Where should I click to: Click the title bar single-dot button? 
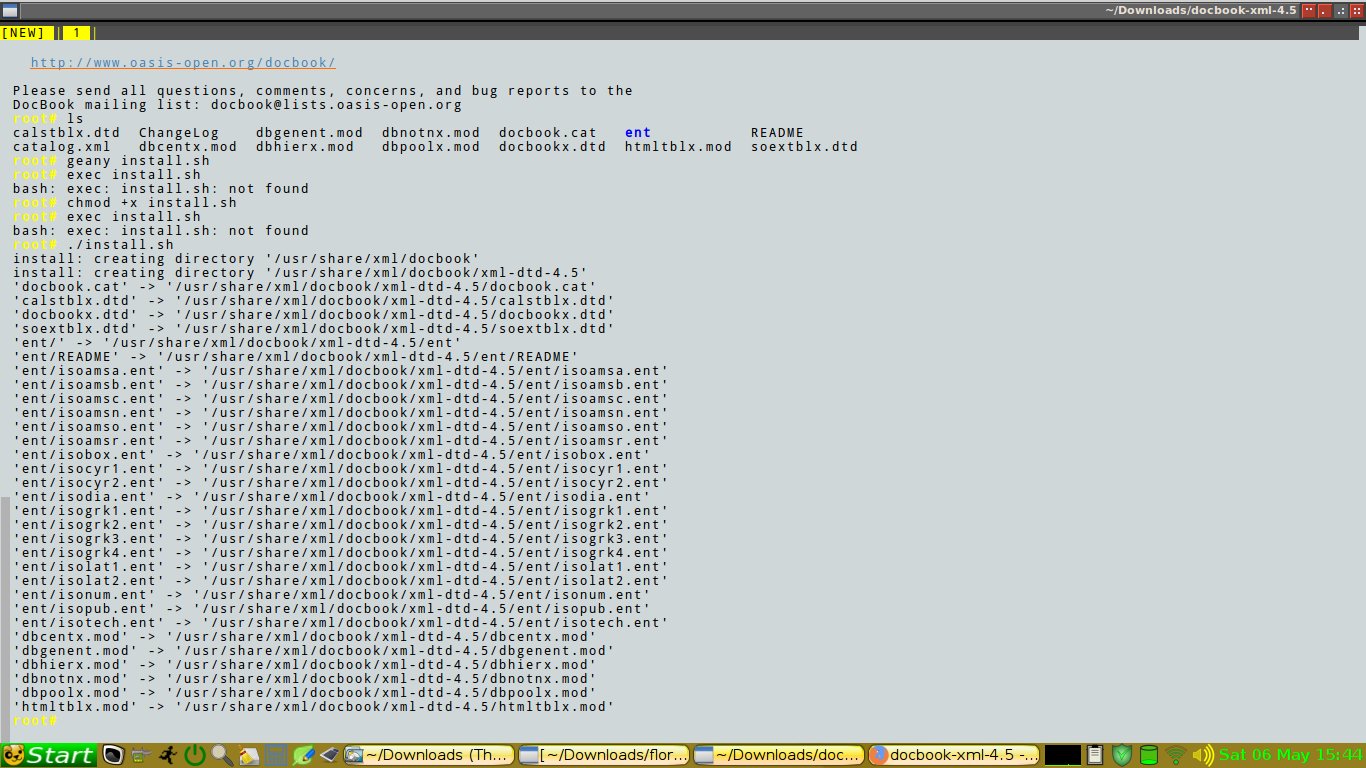(1324, 11)
